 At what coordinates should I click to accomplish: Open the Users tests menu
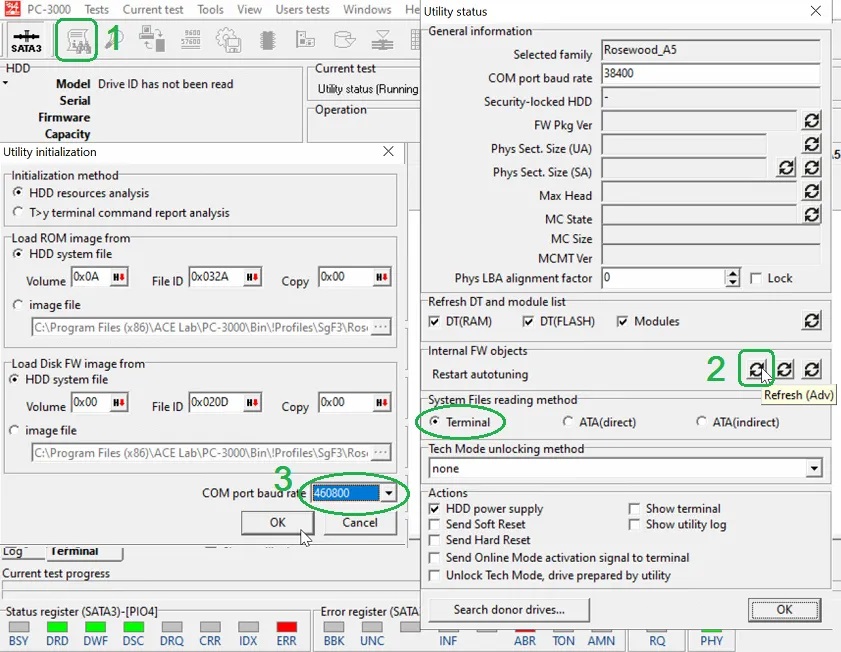pyautogui.click(x=302, y=10)
